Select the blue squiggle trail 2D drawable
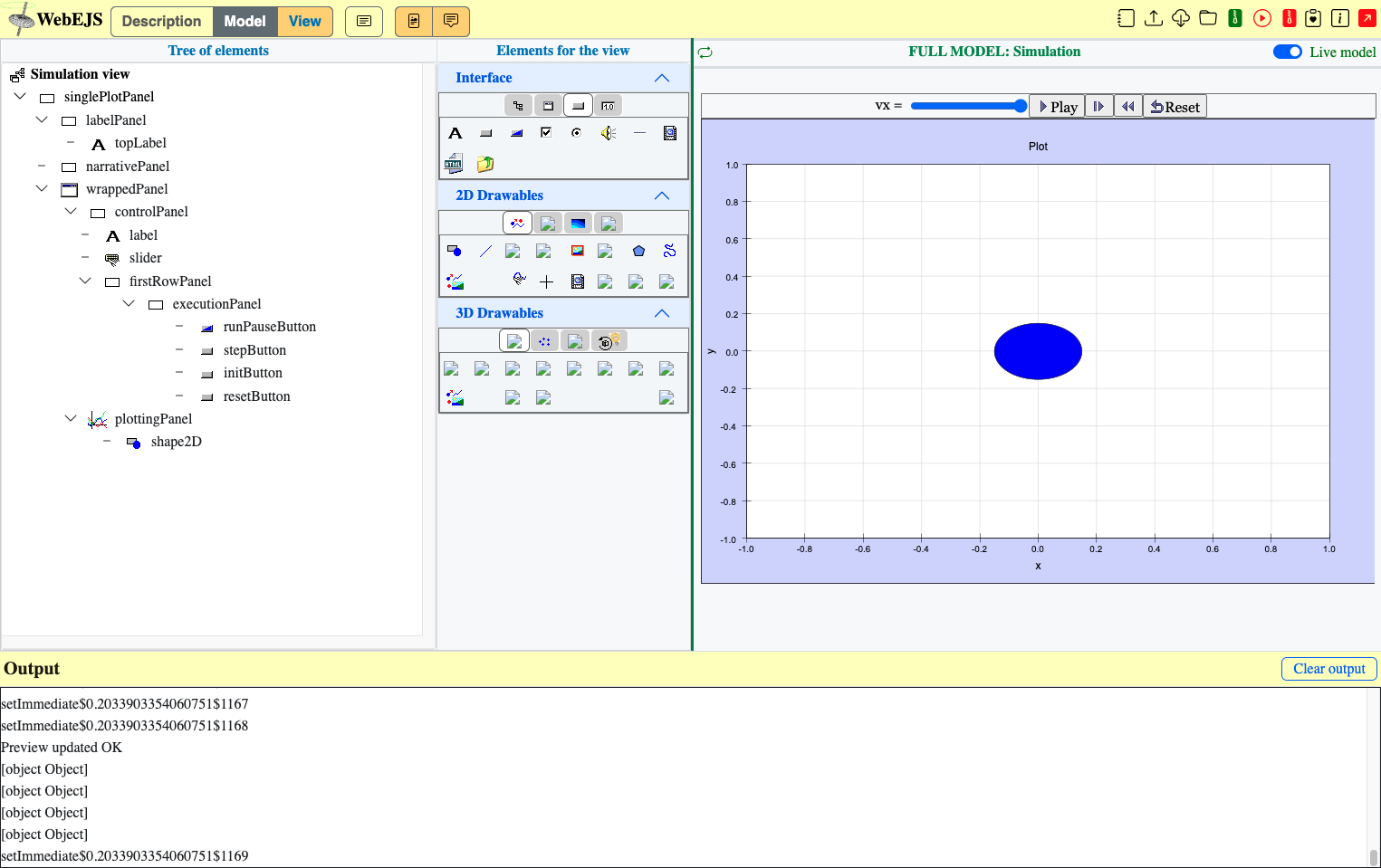 (670, 251)
